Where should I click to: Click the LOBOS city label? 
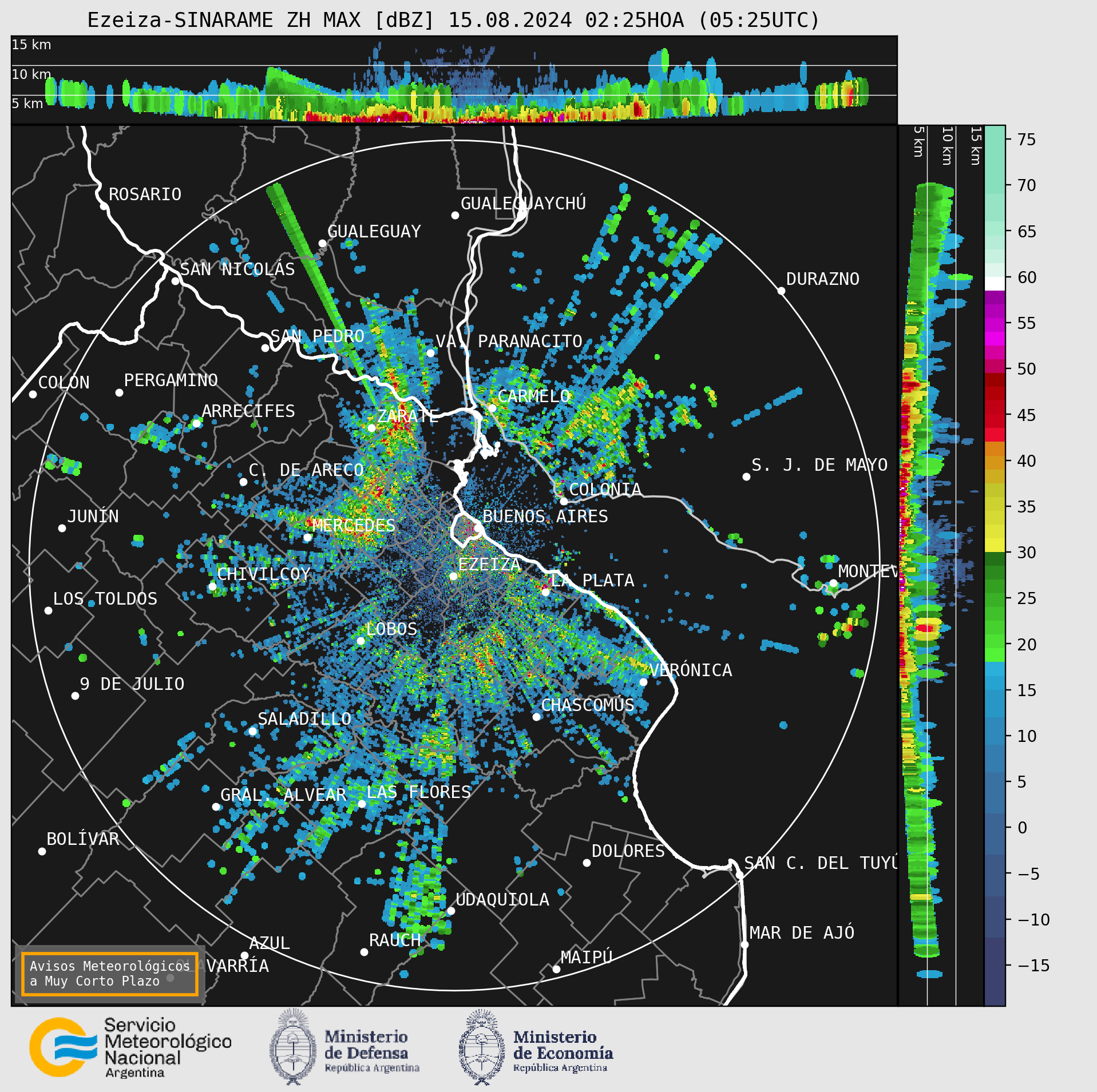391,629
